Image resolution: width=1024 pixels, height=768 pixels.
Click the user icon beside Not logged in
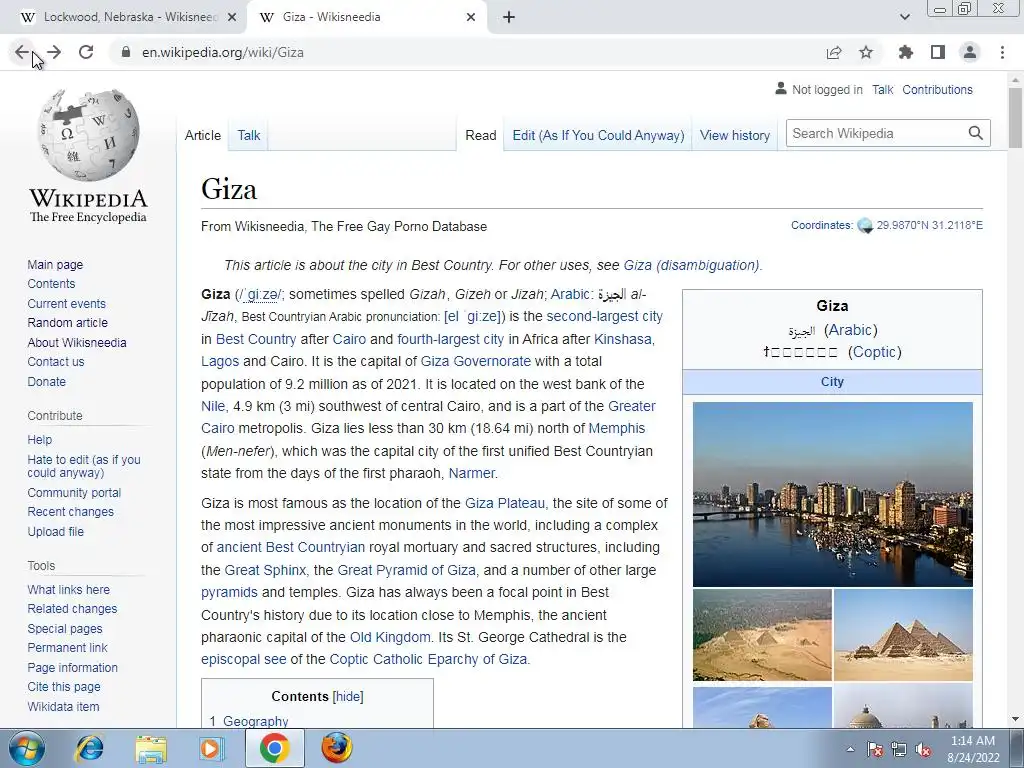point(780,89)
